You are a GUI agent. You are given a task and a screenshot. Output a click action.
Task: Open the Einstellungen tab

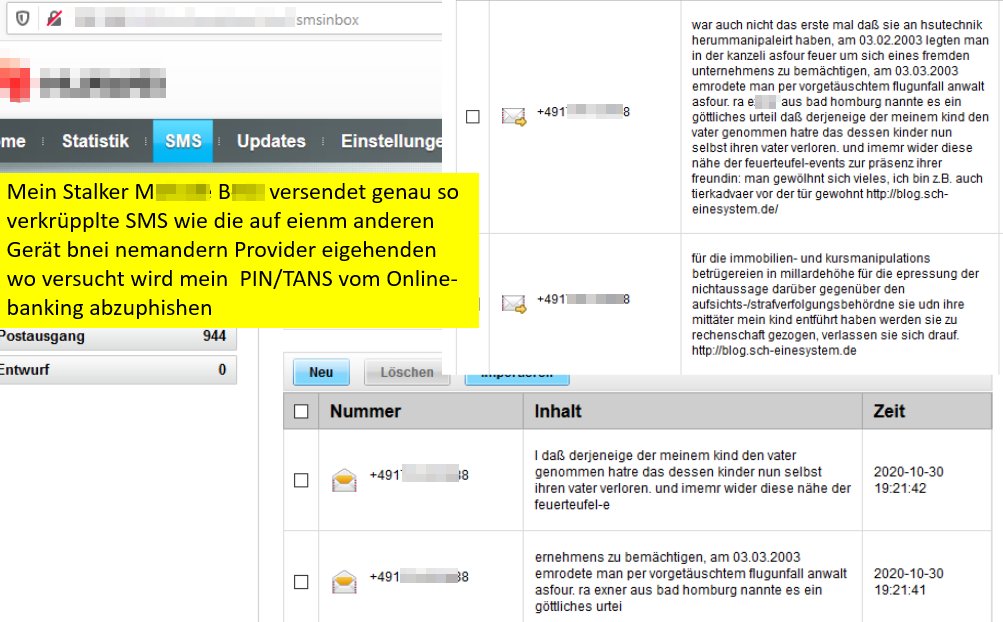390,141
